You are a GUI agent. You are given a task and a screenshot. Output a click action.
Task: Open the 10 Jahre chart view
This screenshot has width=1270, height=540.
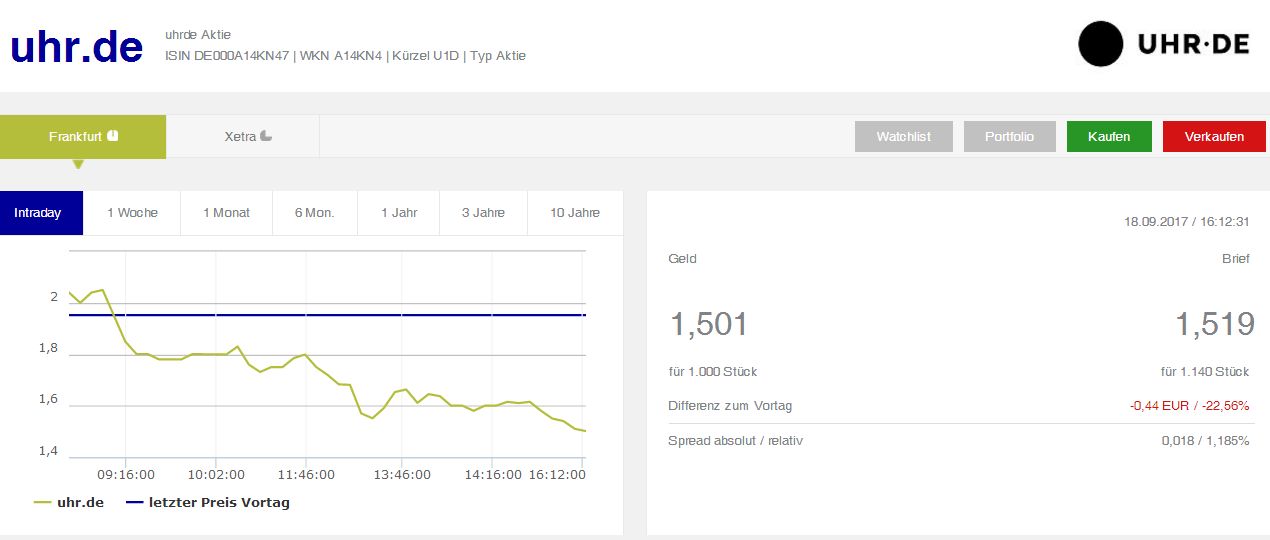click(575, 213)
